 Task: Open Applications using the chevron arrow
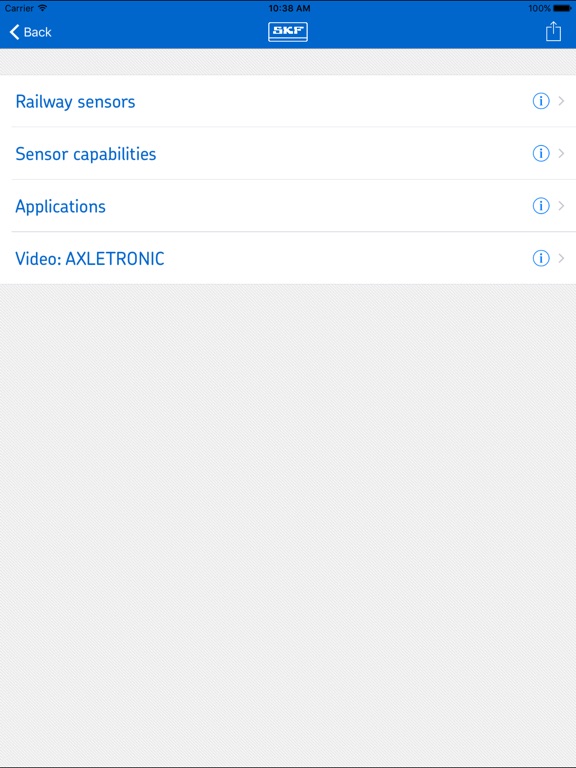tap(561, 206)
